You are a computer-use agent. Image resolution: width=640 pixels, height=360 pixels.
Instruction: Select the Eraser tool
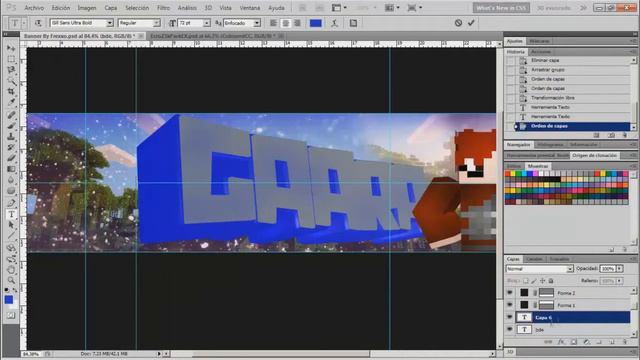pyautogui.click(x=11, y=158)
